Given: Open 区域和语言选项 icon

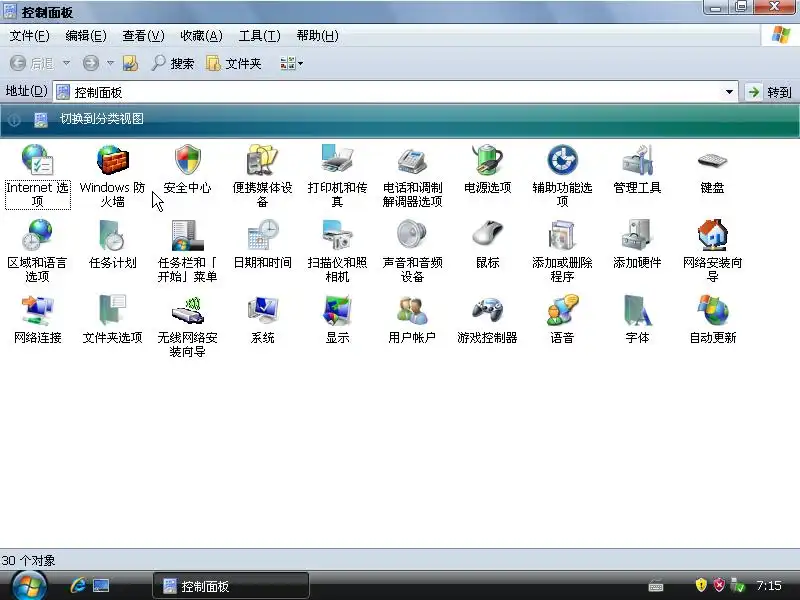Looking at the screenshot, I should (x=38, y=234).
